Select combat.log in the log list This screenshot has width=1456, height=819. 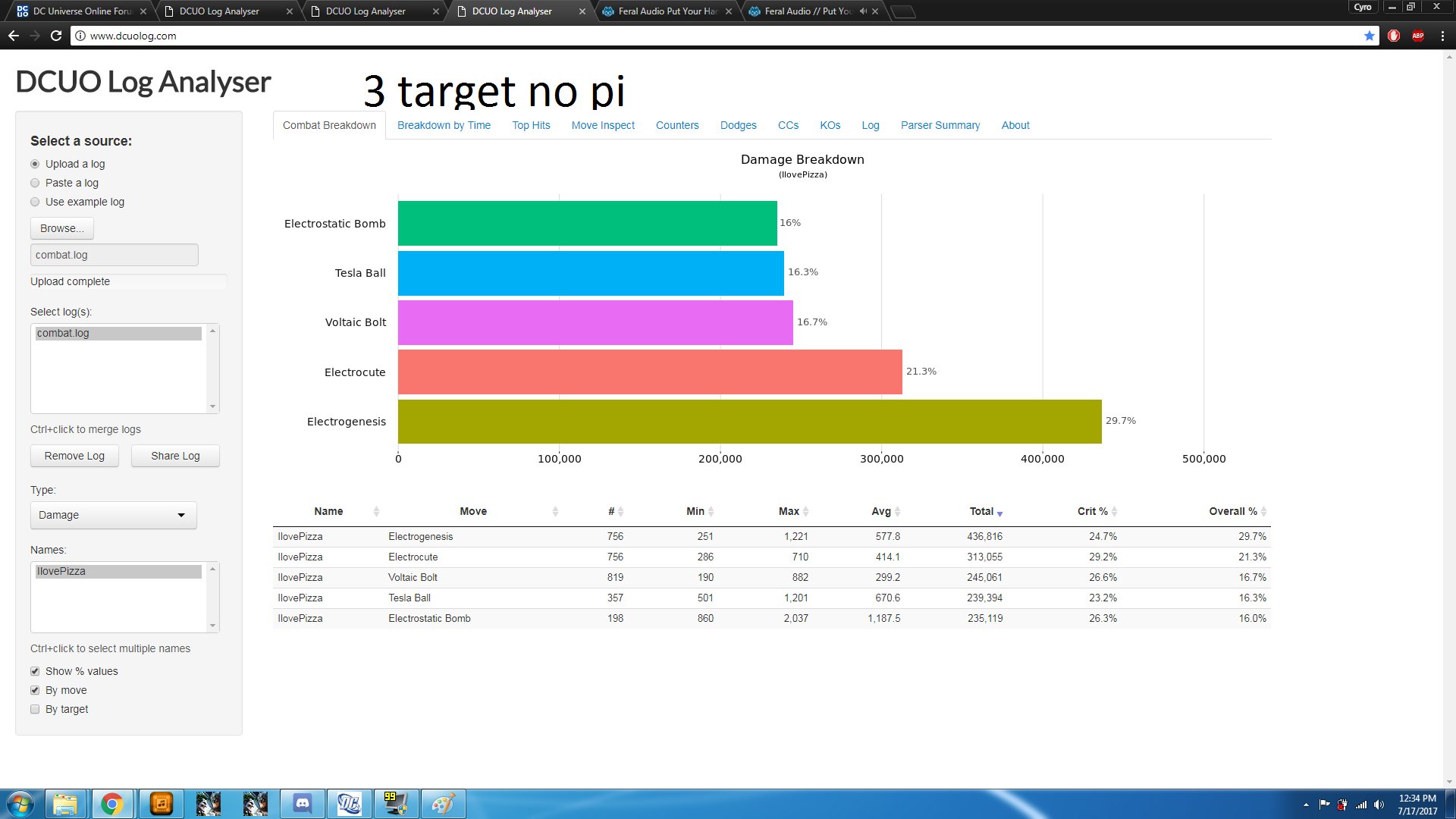point(118,333)
